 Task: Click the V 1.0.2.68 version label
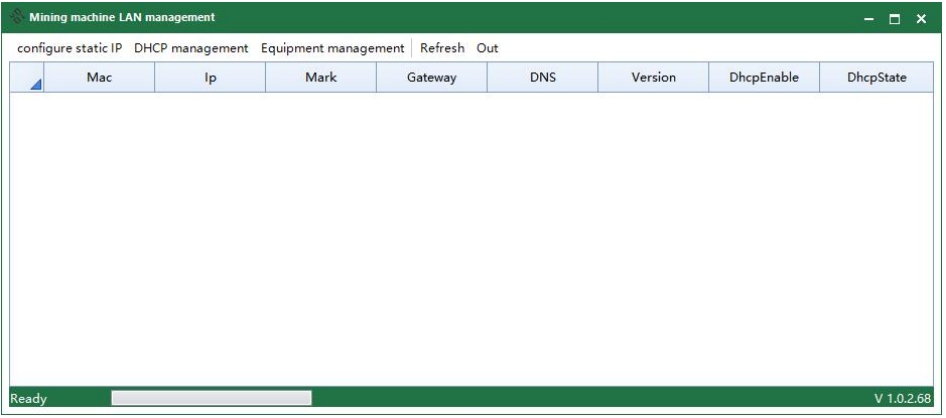click(902, 399)
